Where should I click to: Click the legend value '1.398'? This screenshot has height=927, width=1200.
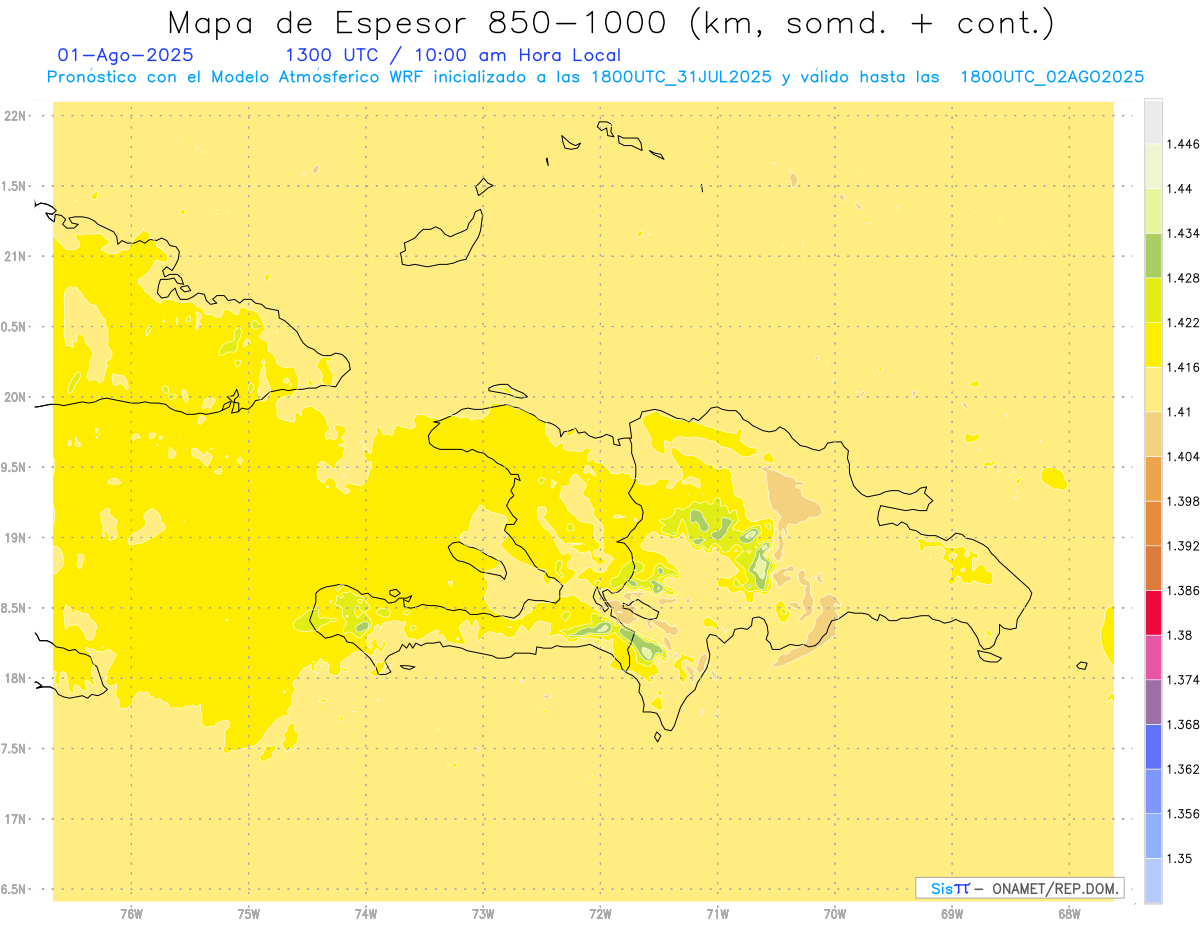(1184, 501)
